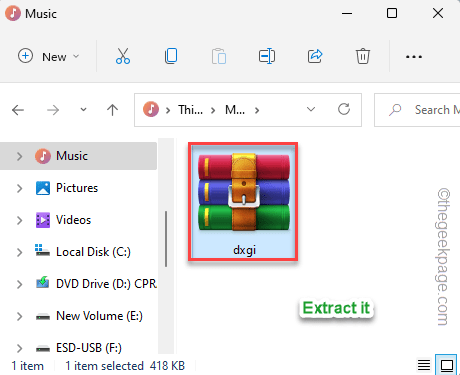Click the Search Music field
The width and height of the screenshot is (460, 375).
(x=417, y=110)
